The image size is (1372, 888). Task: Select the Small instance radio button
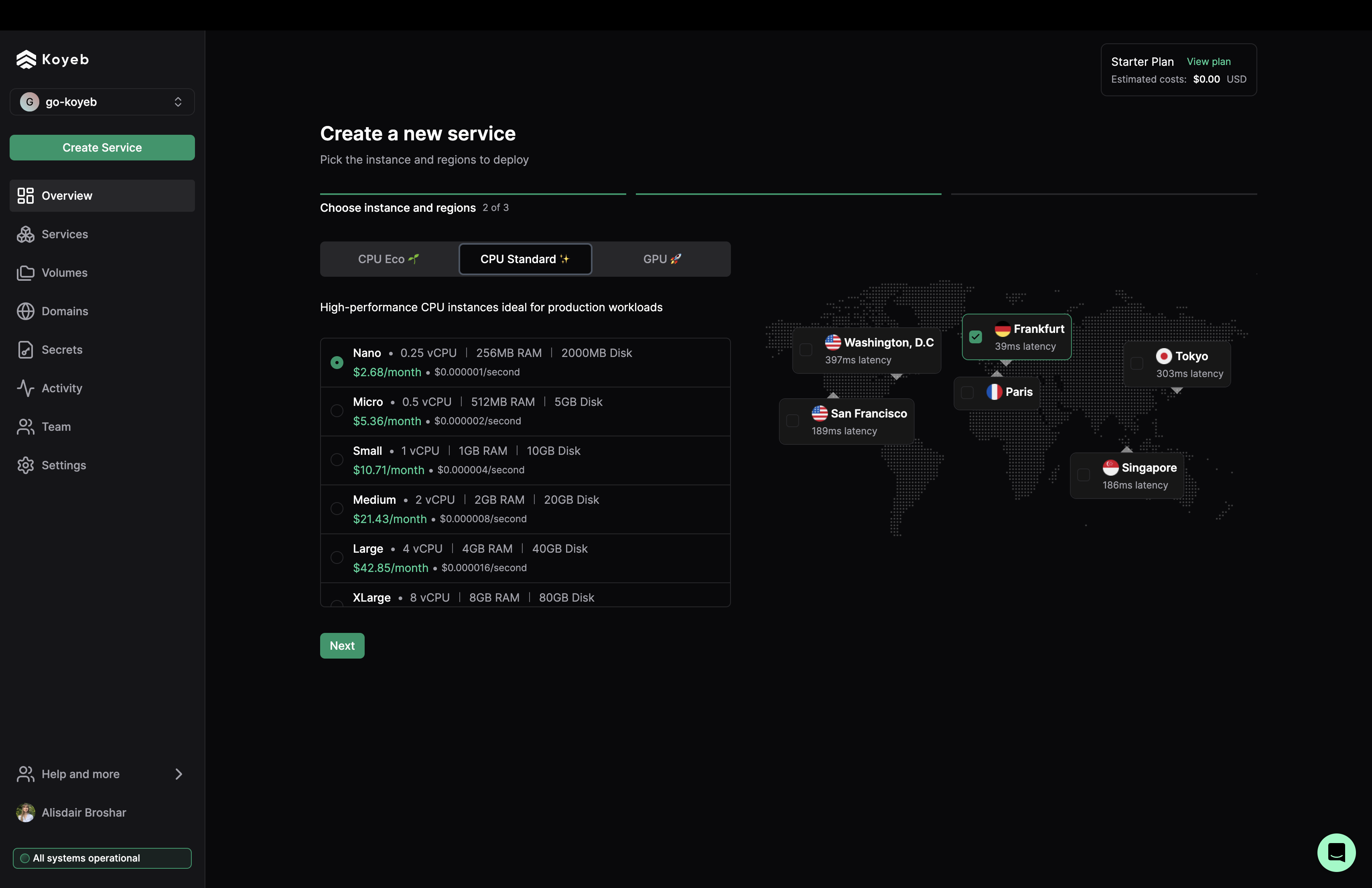coord(337,460)
